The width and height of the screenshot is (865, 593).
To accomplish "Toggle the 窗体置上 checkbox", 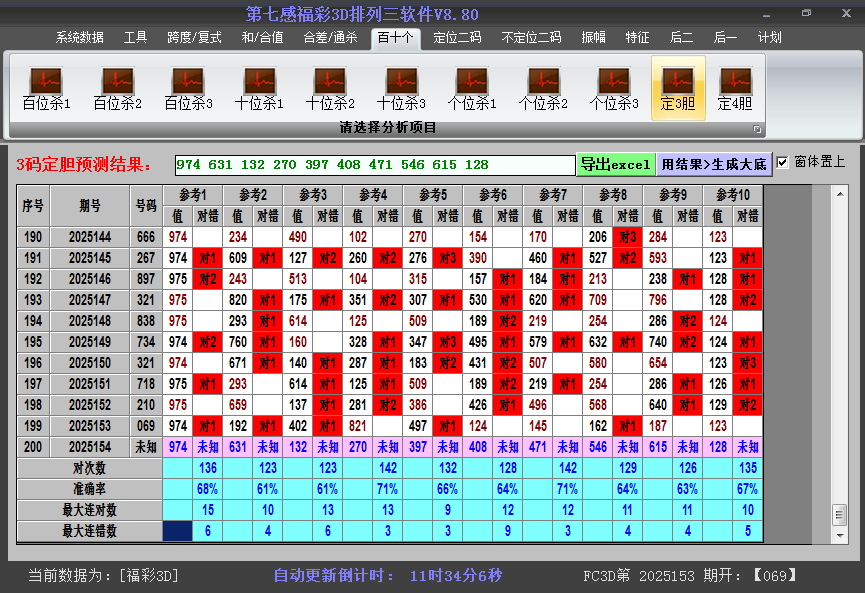I will pos(782,163).
